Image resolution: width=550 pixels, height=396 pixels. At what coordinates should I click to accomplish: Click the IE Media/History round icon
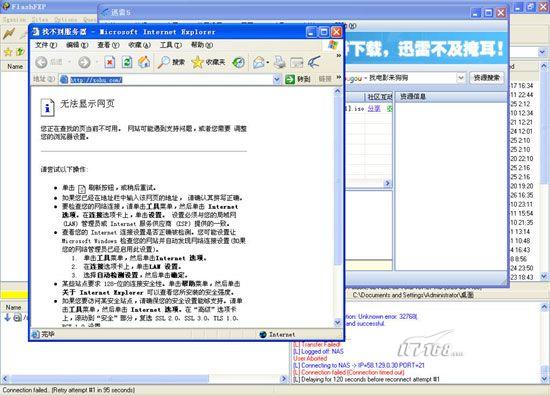(239, 62)
